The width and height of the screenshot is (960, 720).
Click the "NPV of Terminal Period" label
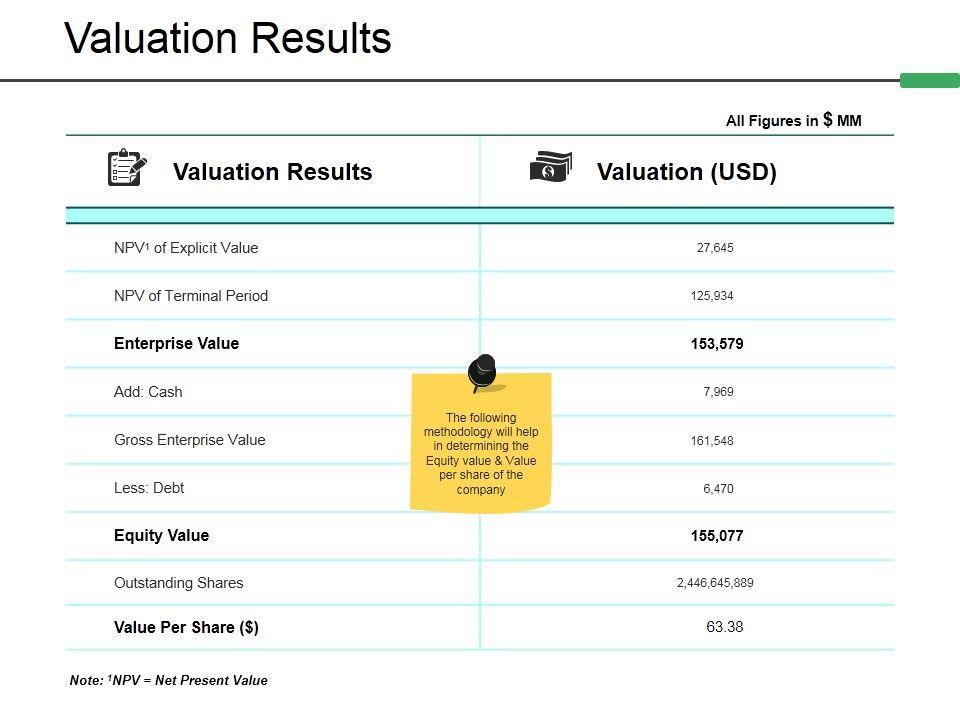point(191,296)
